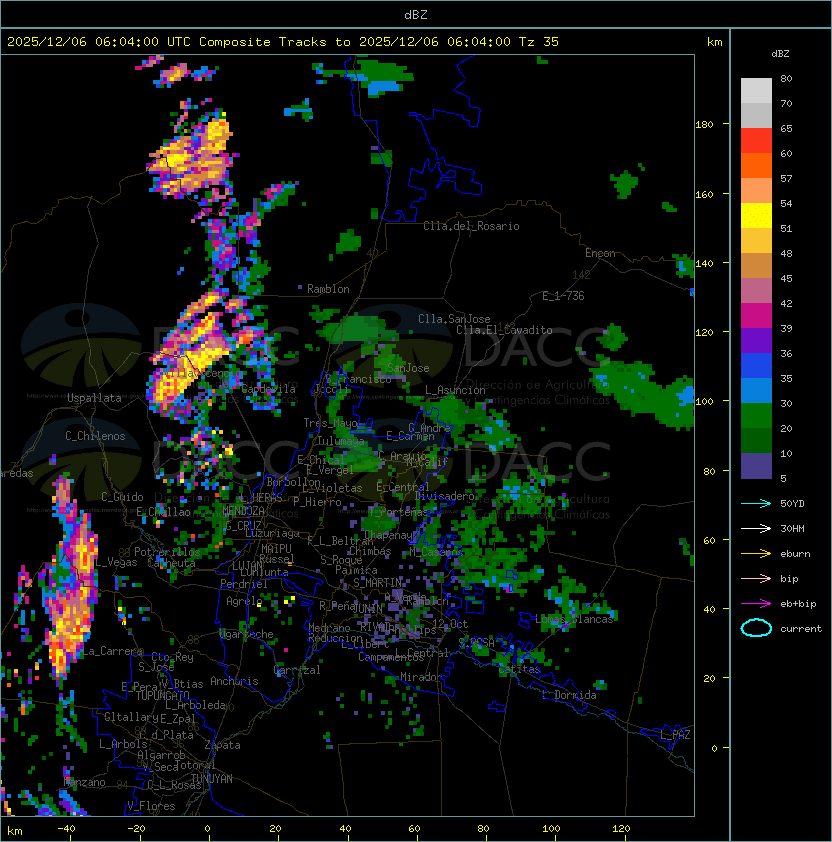Viewport: 832px width, 842px height.
Task: Click the 'eburn' legend label
Action: pyautogui.click(x=795, y=554)
